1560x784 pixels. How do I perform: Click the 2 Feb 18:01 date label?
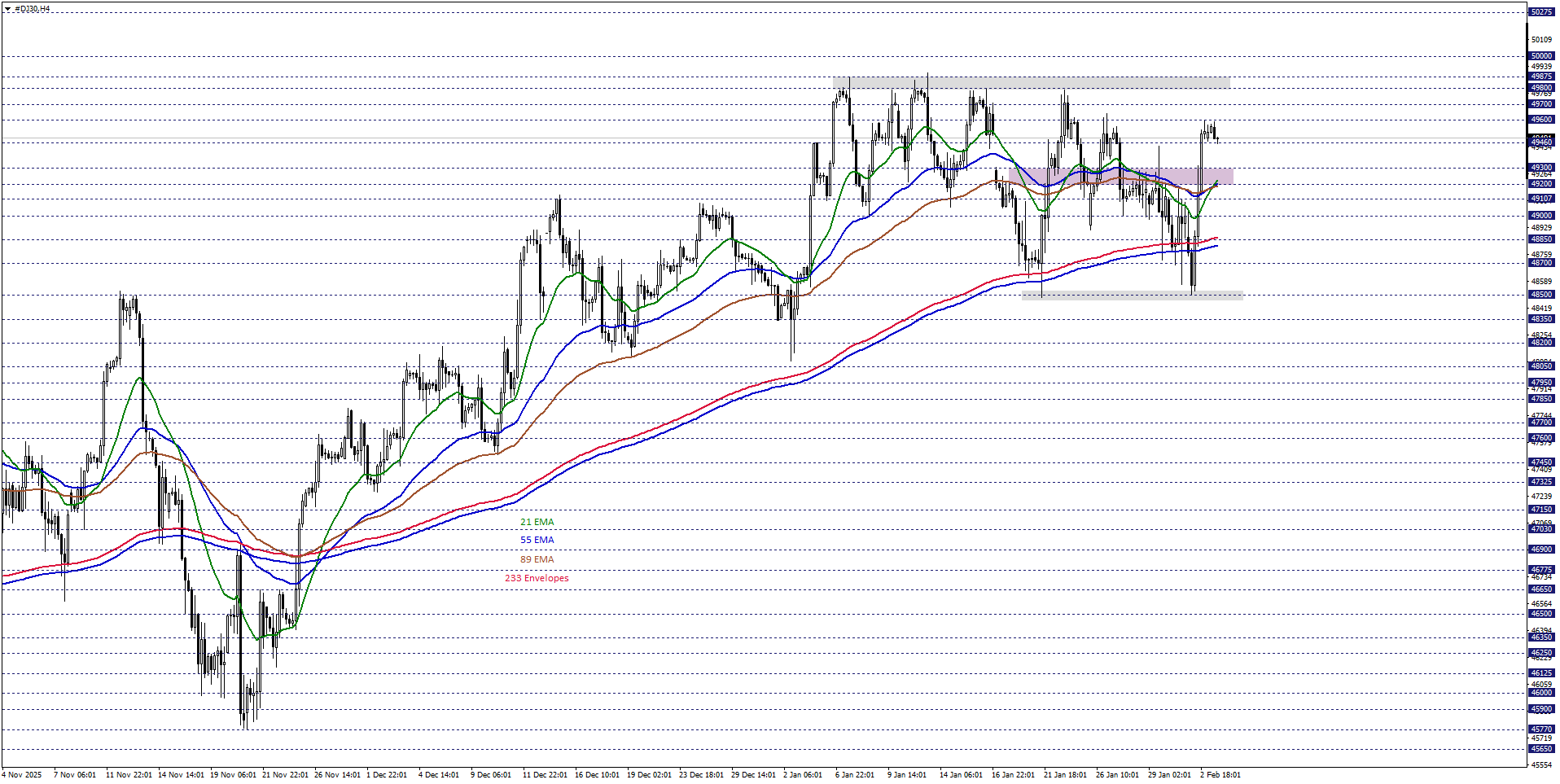1220,774
